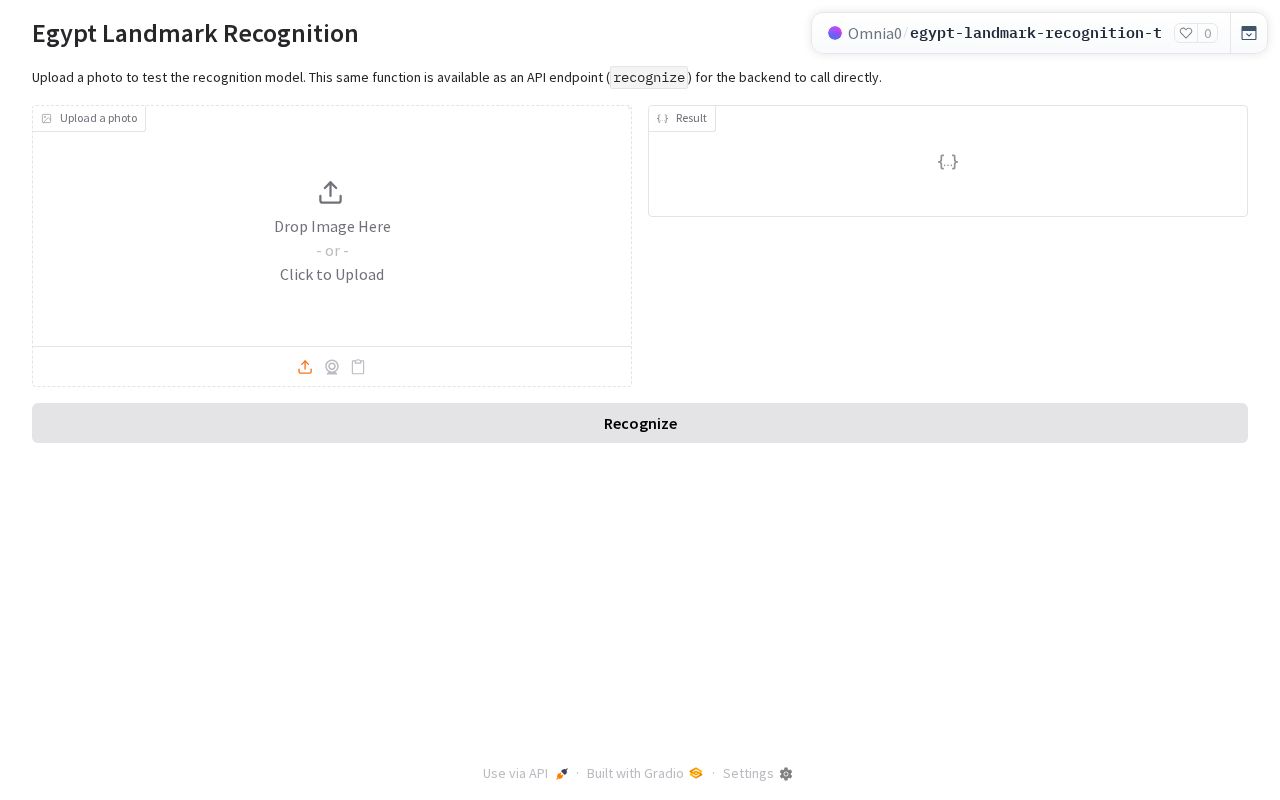Click the rocket icon beside Use via API
The width and height of the screenshot is (1280, 800).
pos(562,774)
